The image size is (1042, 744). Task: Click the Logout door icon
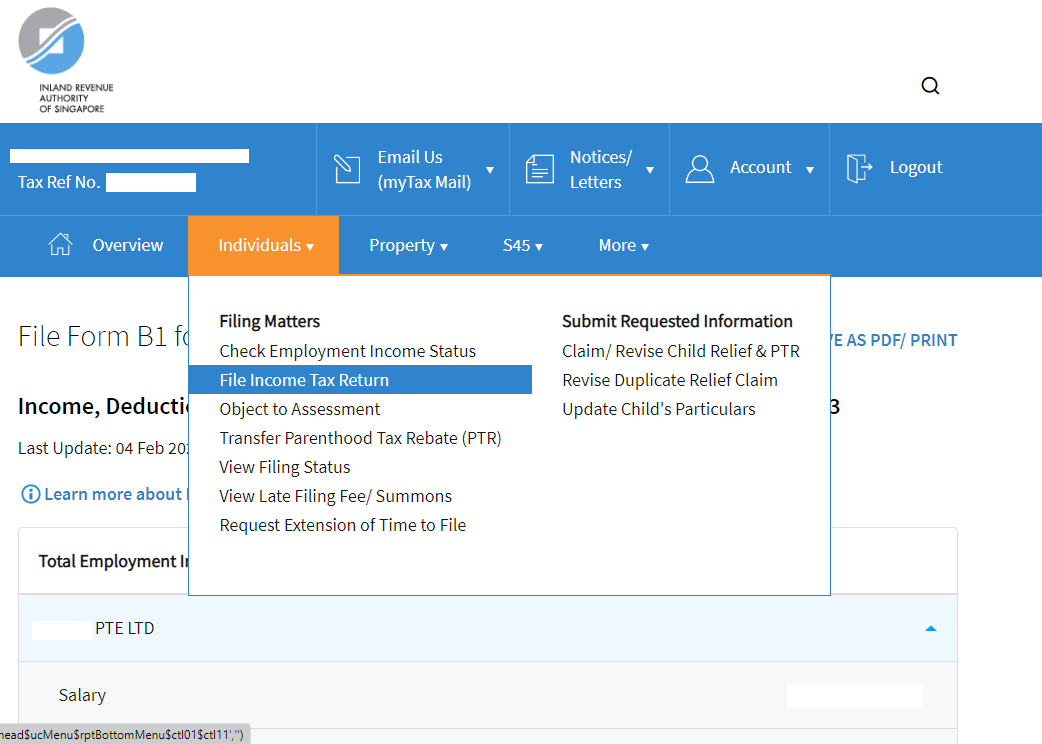click(859, 168)
